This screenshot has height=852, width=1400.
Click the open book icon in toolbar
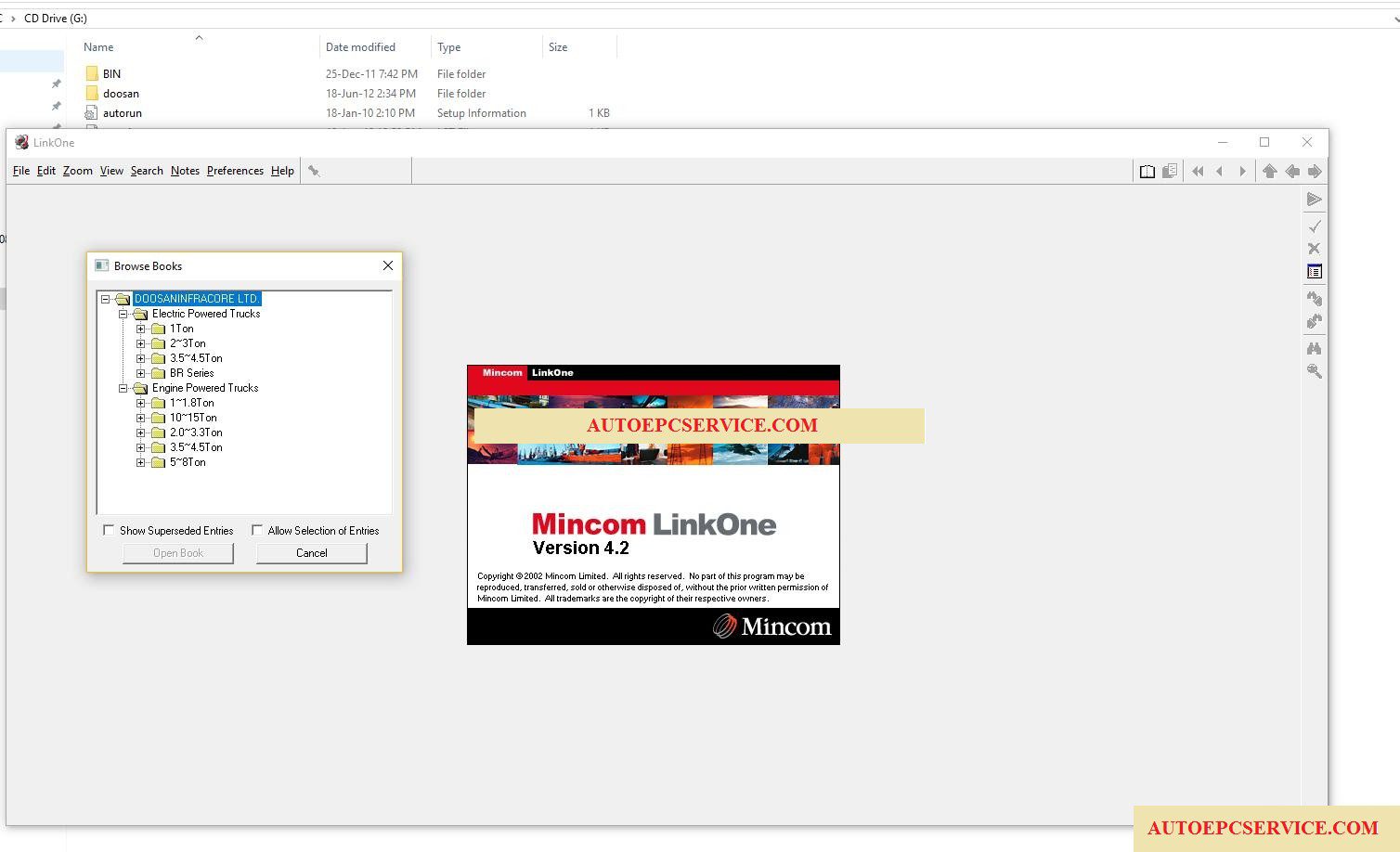(x=1147, y=172)
